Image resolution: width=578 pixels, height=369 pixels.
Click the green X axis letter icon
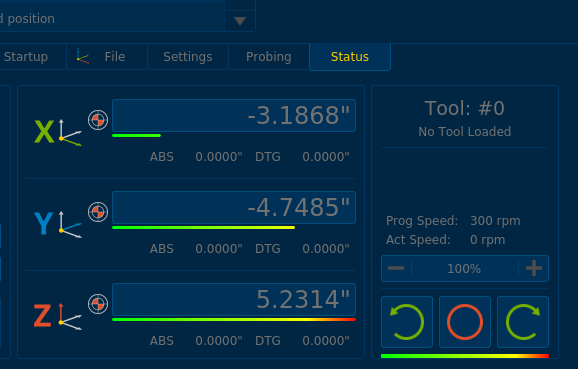click(x=44, y=132)
